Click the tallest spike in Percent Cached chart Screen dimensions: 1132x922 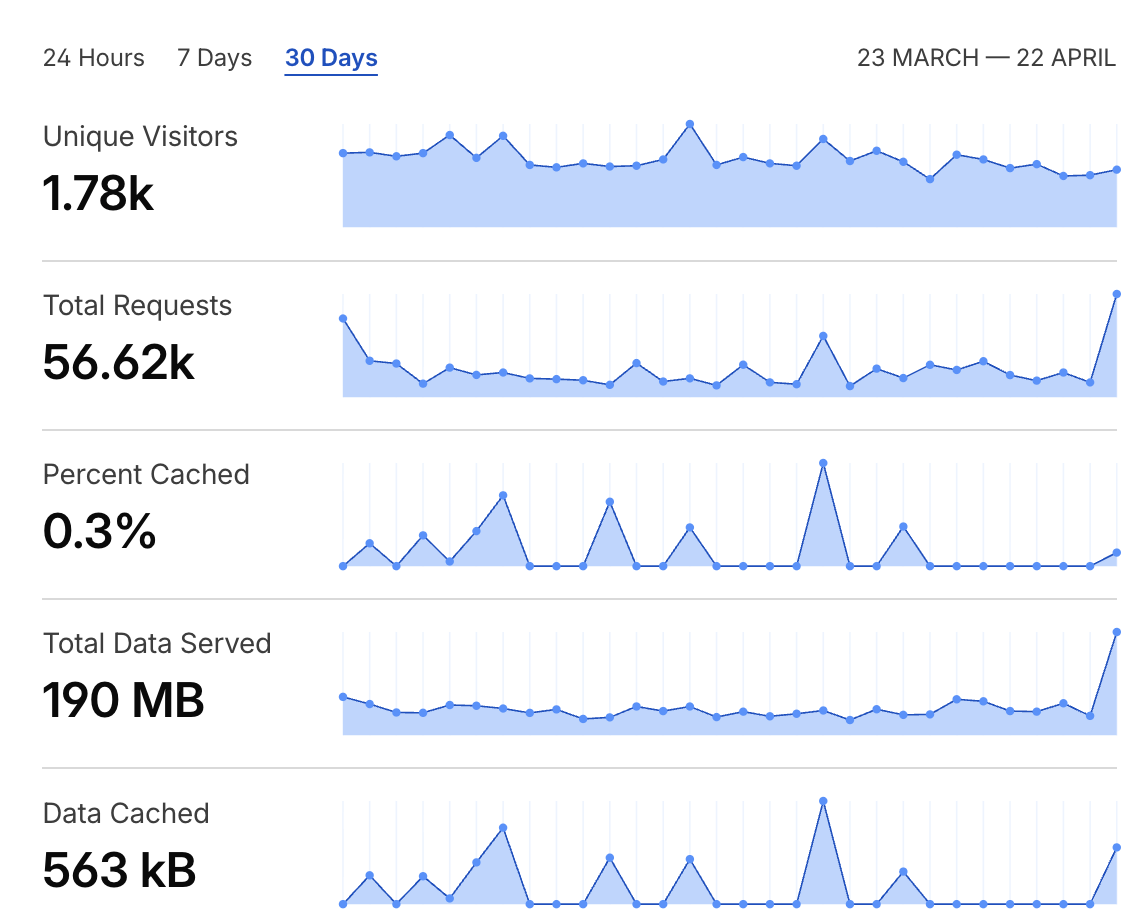click(x=823, y=463)
